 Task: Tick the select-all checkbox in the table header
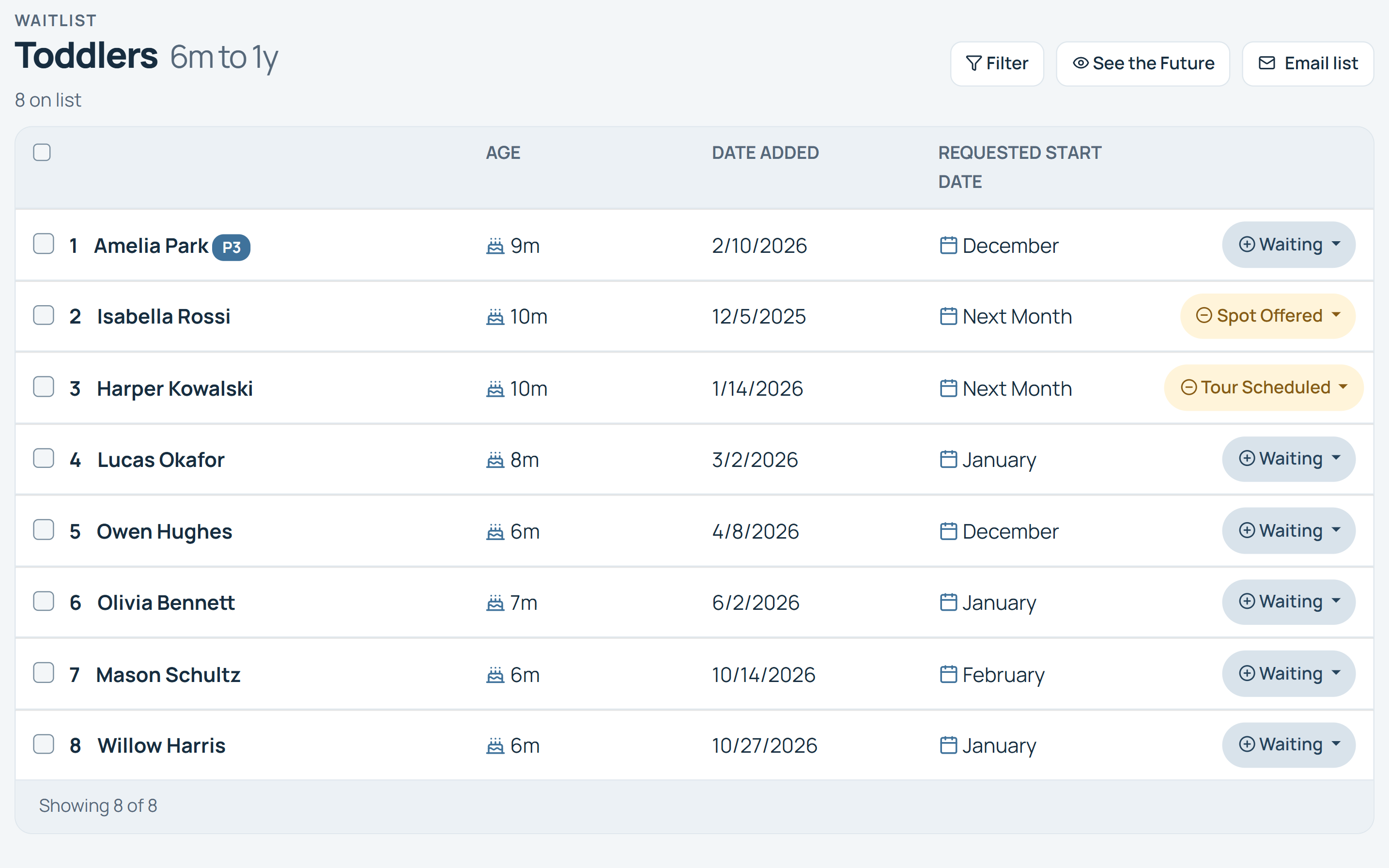pyautogui.click(x=42, y=153)
